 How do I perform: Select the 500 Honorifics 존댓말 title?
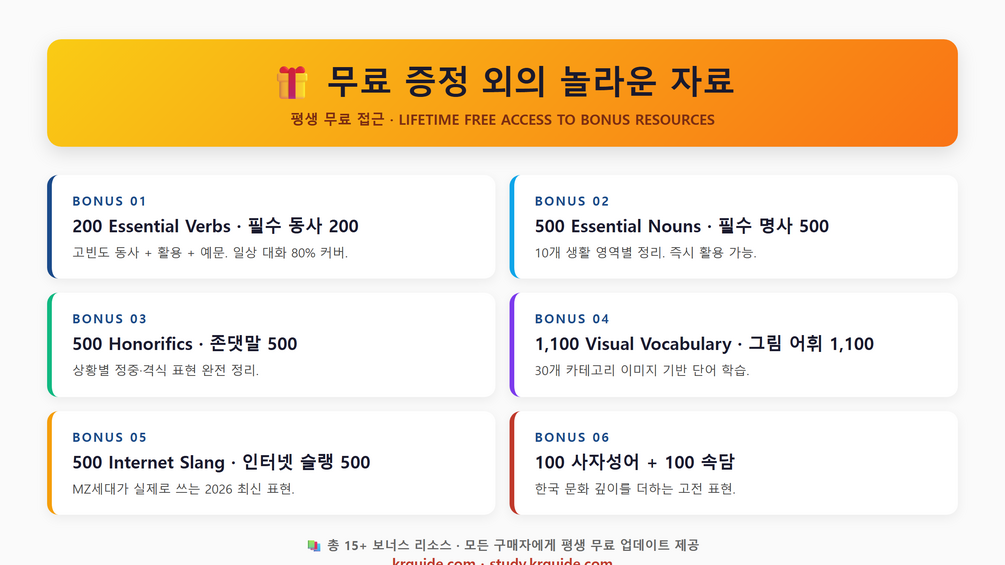point(185,344)
